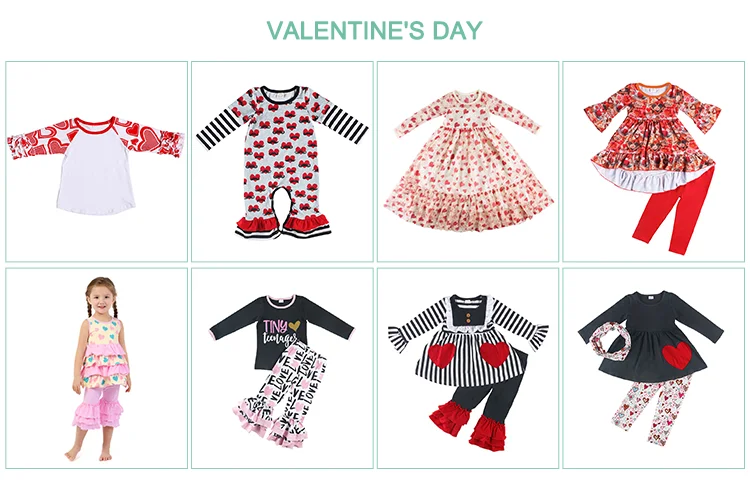Screen dimensions: 750x482
Task: Click the LOVE print ruffle bell-bottom pants
Action: tap(282, 394)
